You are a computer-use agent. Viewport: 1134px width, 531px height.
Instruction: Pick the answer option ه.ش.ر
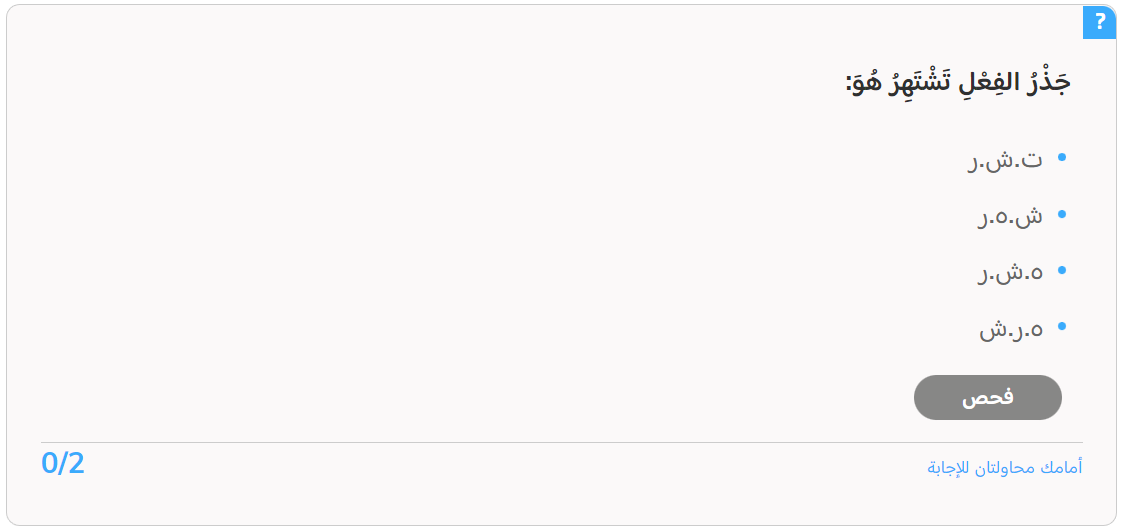click(1010, 272)
